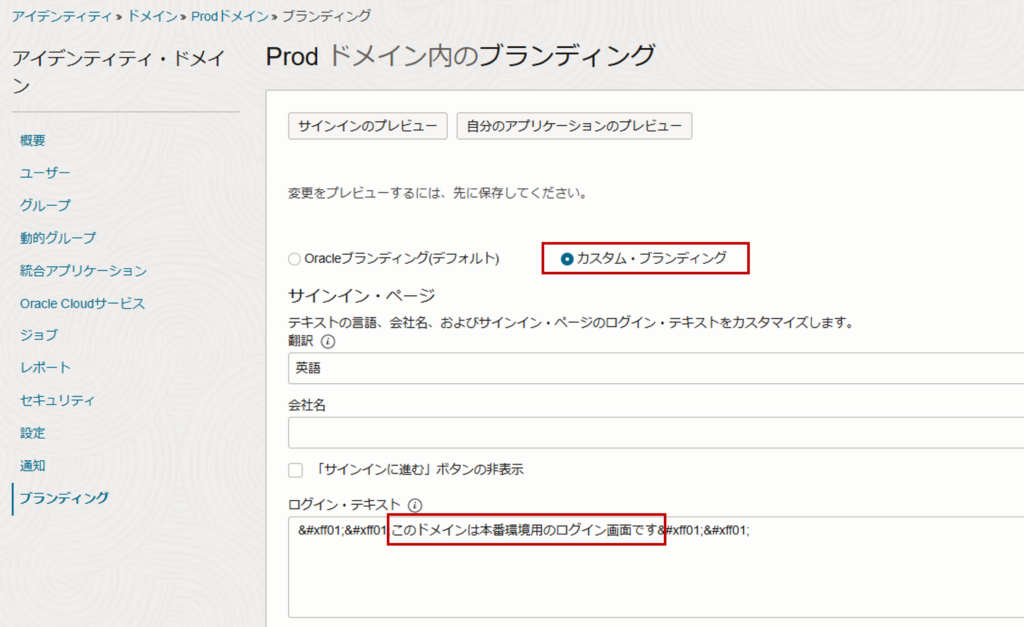Screen dimensions: 1024x627
Task: Click the ブランディング breadcrumb text
Action: (327, 16)
